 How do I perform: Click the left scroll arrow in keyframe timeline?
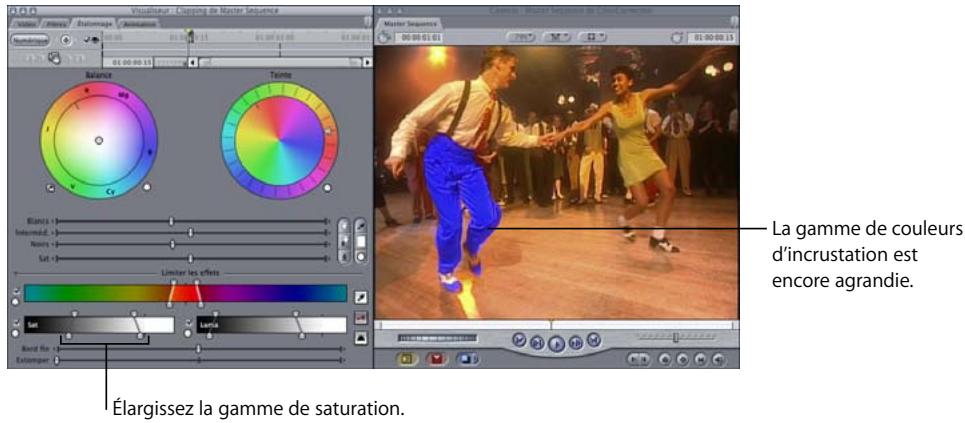[192, 62]
